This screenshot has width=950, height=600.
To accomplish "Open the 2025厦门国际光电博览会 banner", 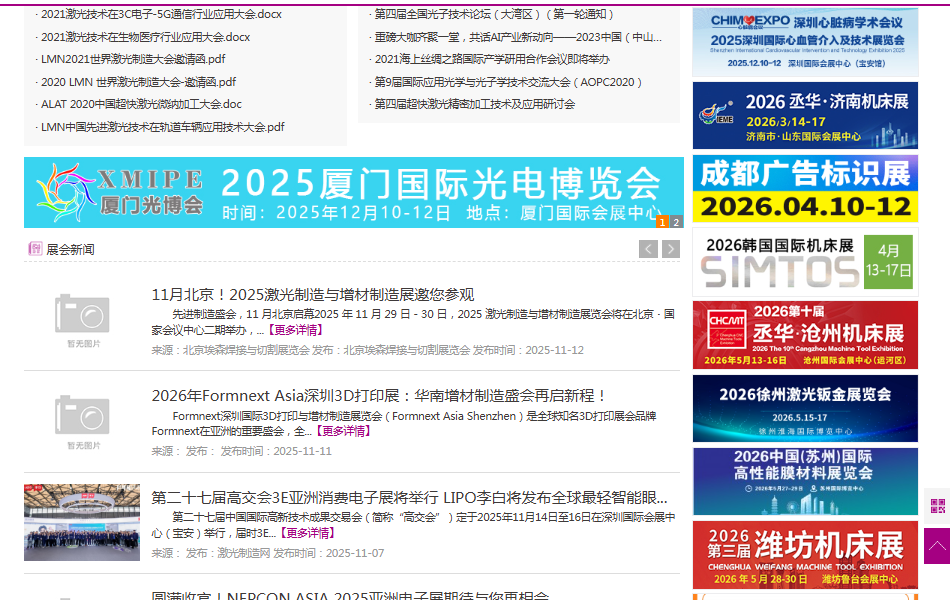I will (354, 192).
